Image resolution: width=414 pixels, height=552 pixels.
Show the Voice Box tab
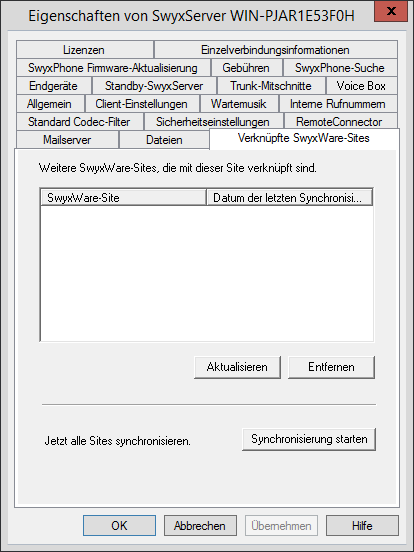(x=362, y=86)
